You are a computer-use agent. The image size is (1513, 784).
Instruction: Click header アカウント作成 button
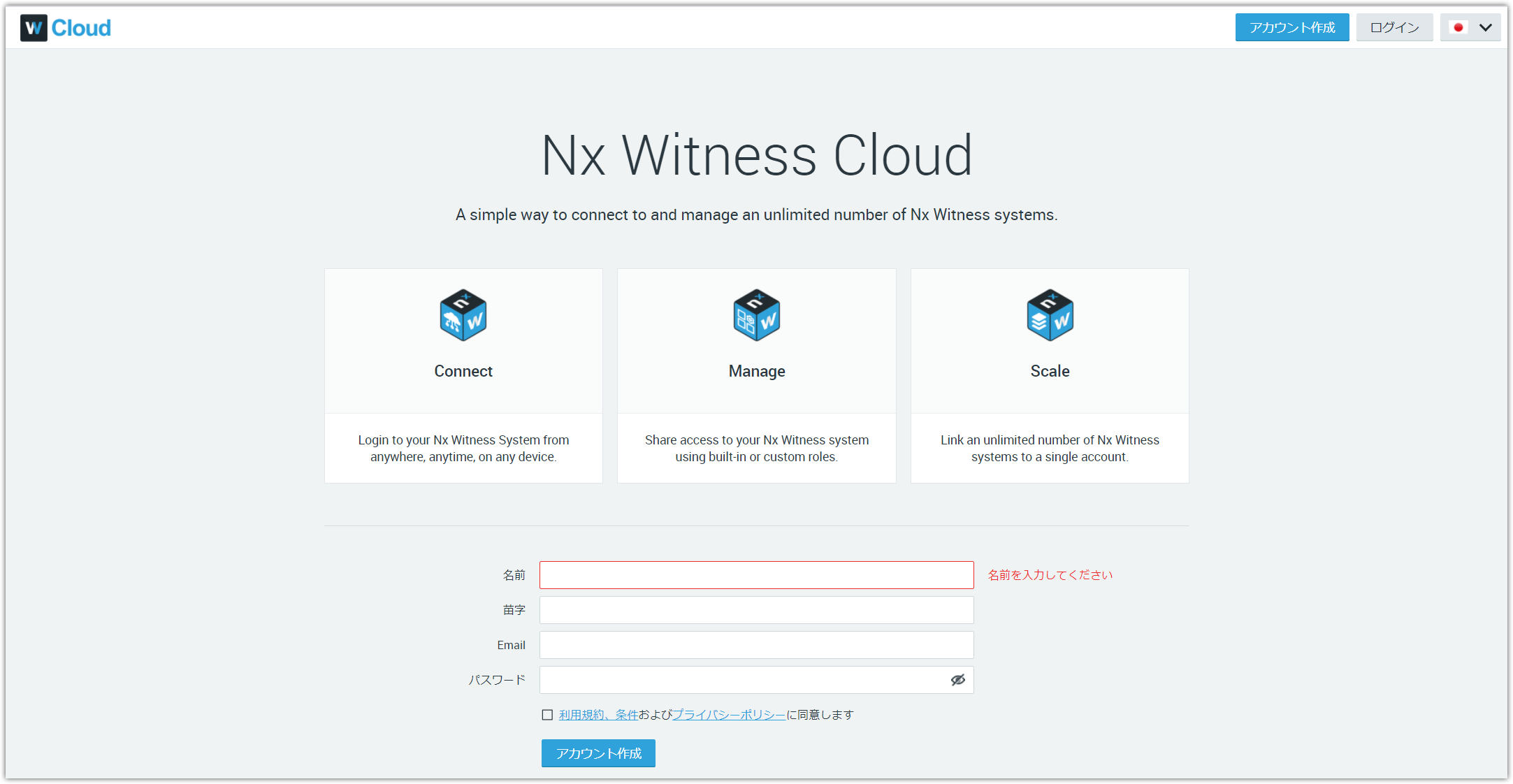(1292, 27)
